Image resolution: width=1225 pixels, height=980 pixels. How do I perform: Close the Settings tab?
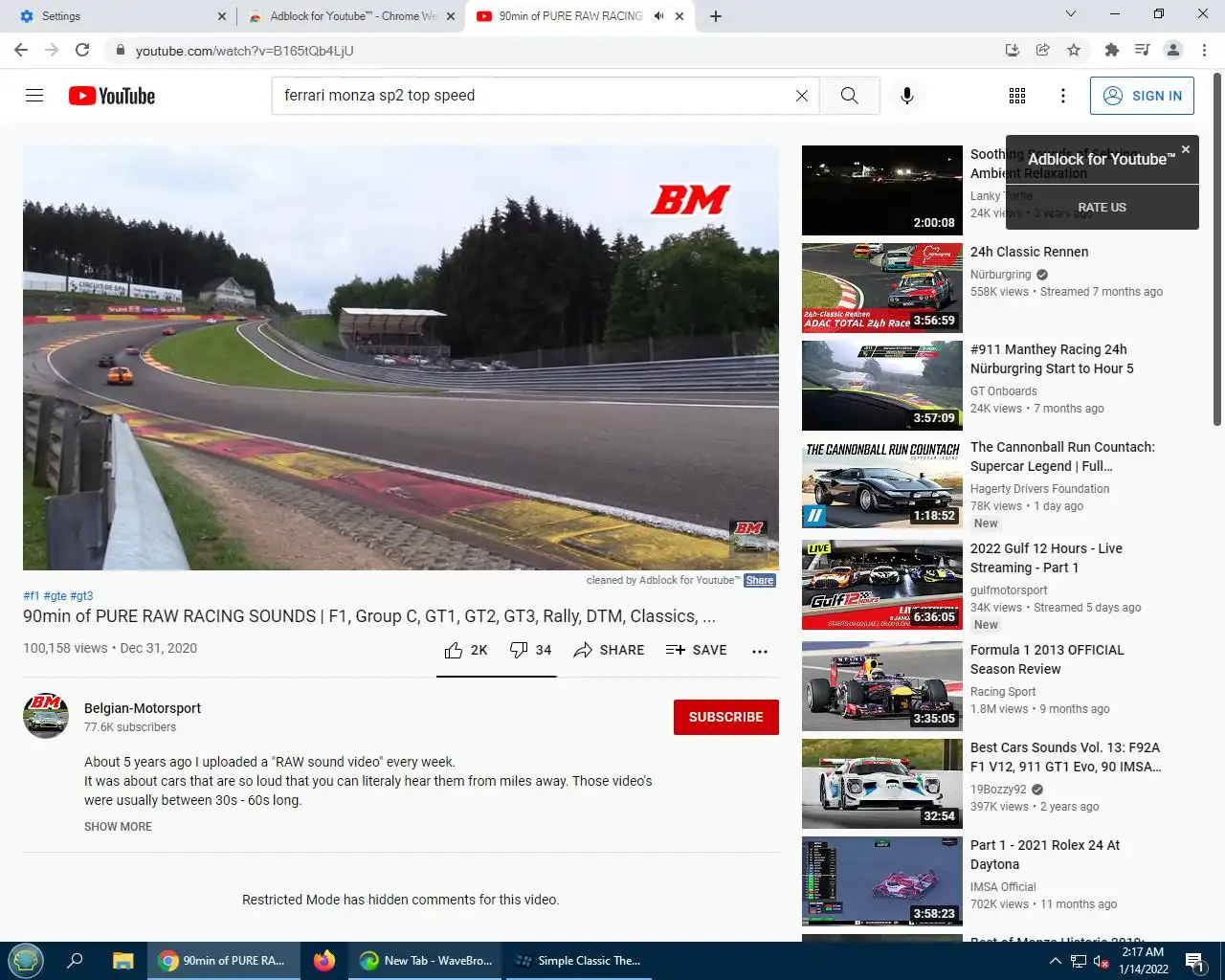tap(222, 16)
